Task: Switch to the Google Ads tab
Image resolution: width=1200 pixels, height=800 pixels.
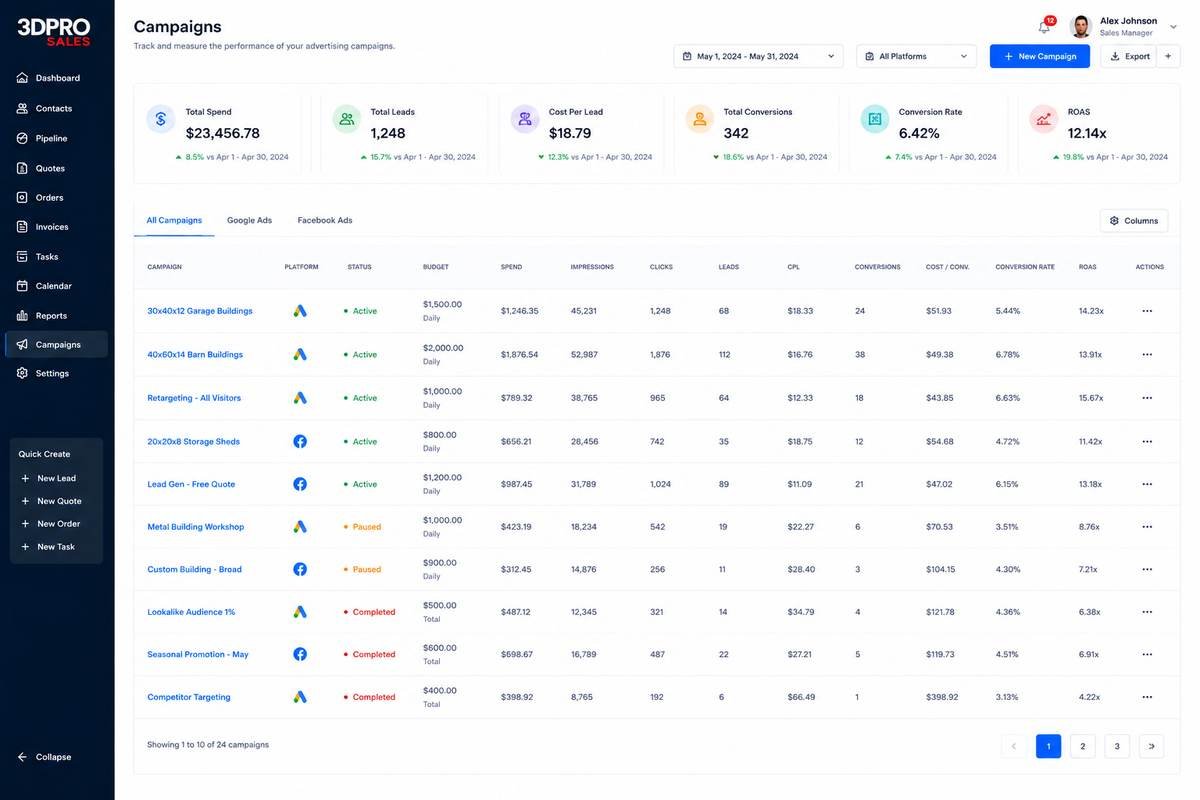Action: pyautogui.click(x=249, y=220)
